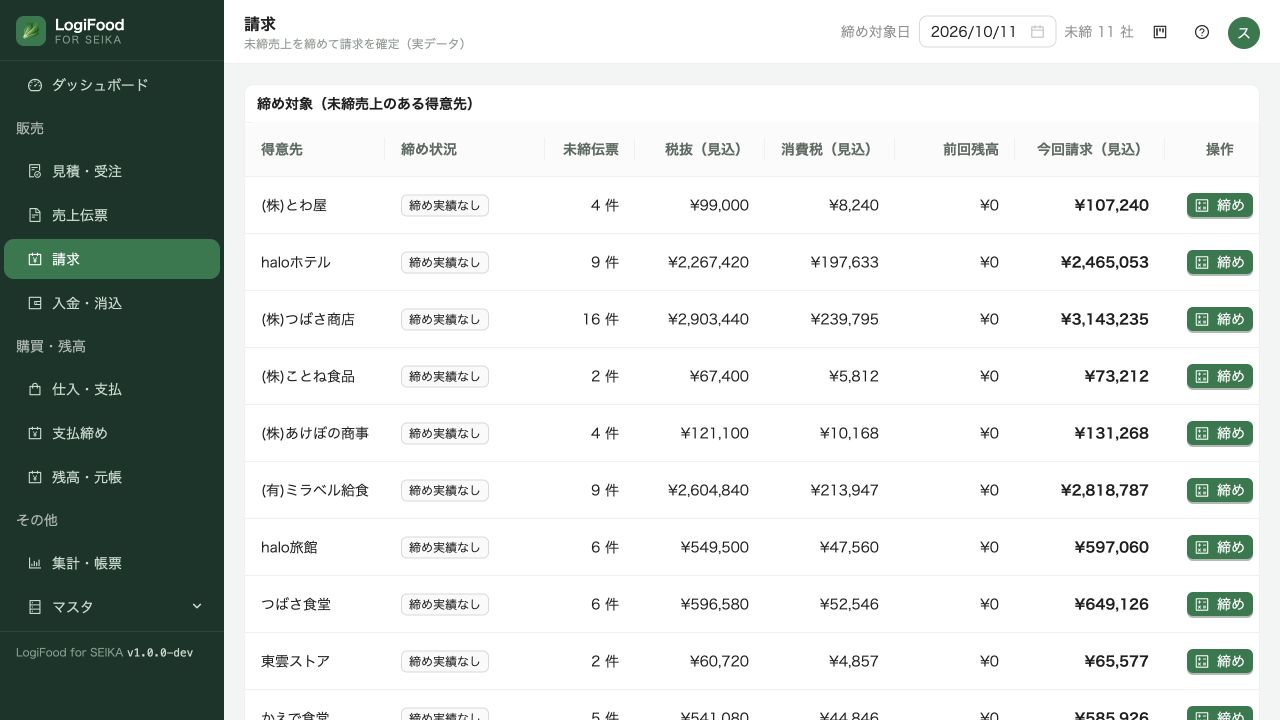Click the 残高・元帳 ledger icon

(35, 477)
